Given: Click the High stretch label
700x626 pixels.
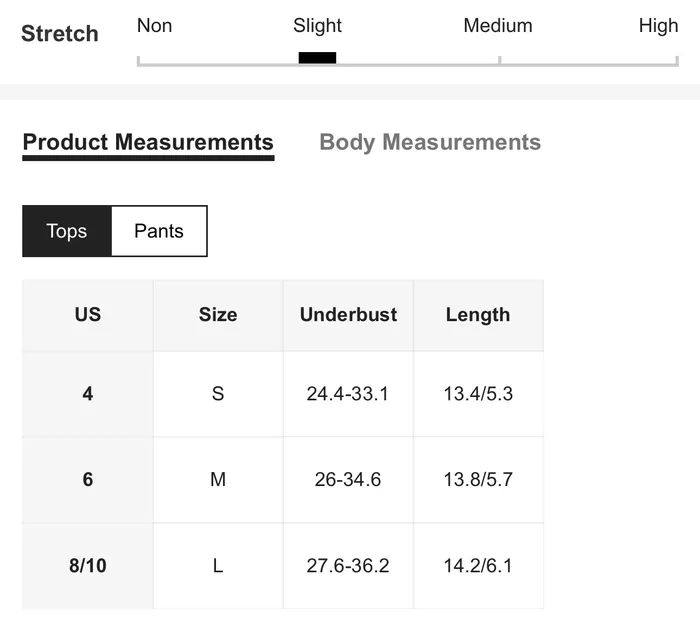Looking at the screenshot, I should coord(658,25).
